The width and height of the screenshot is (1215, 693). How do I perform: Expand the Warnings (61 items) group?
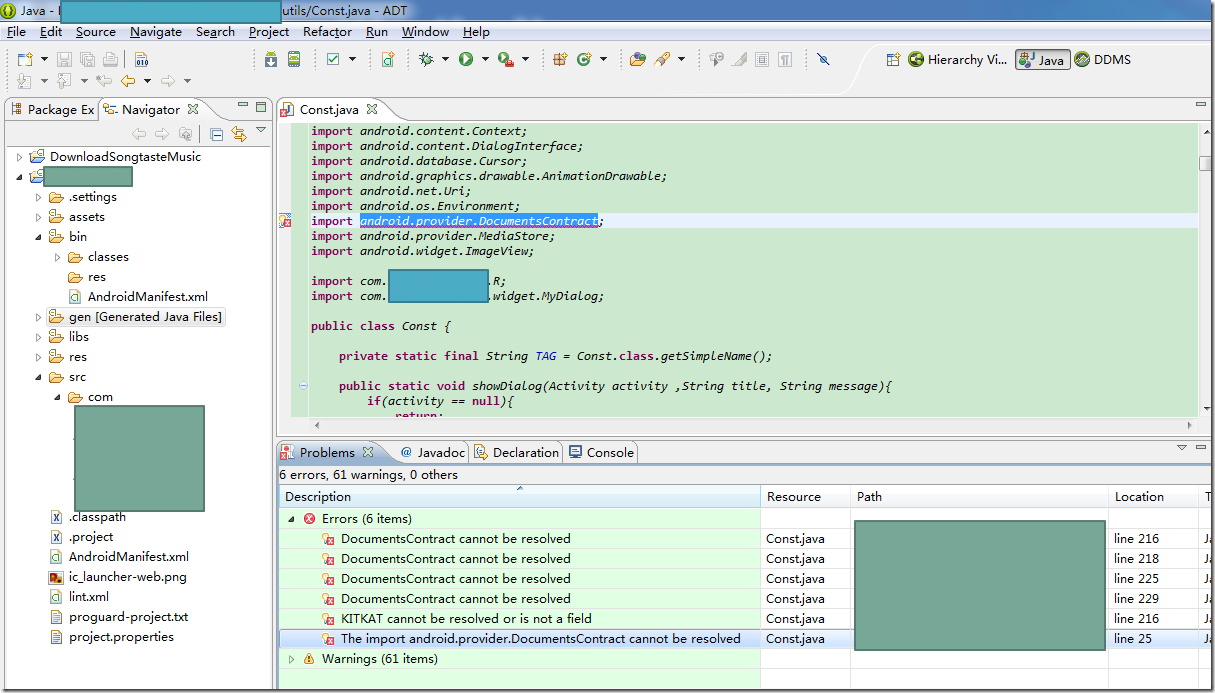[x=291, y=659]
